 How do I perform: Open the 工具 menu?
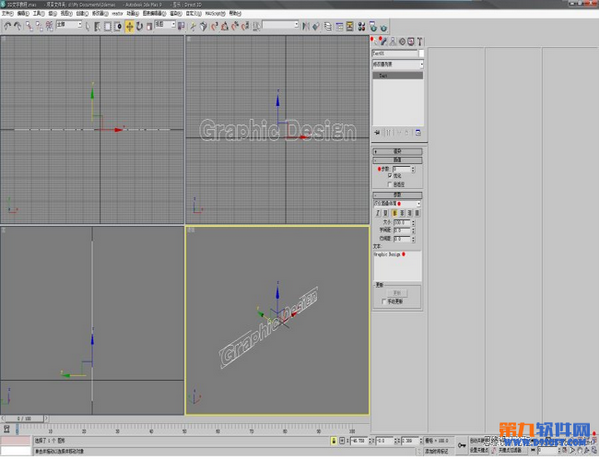[38, 13]
